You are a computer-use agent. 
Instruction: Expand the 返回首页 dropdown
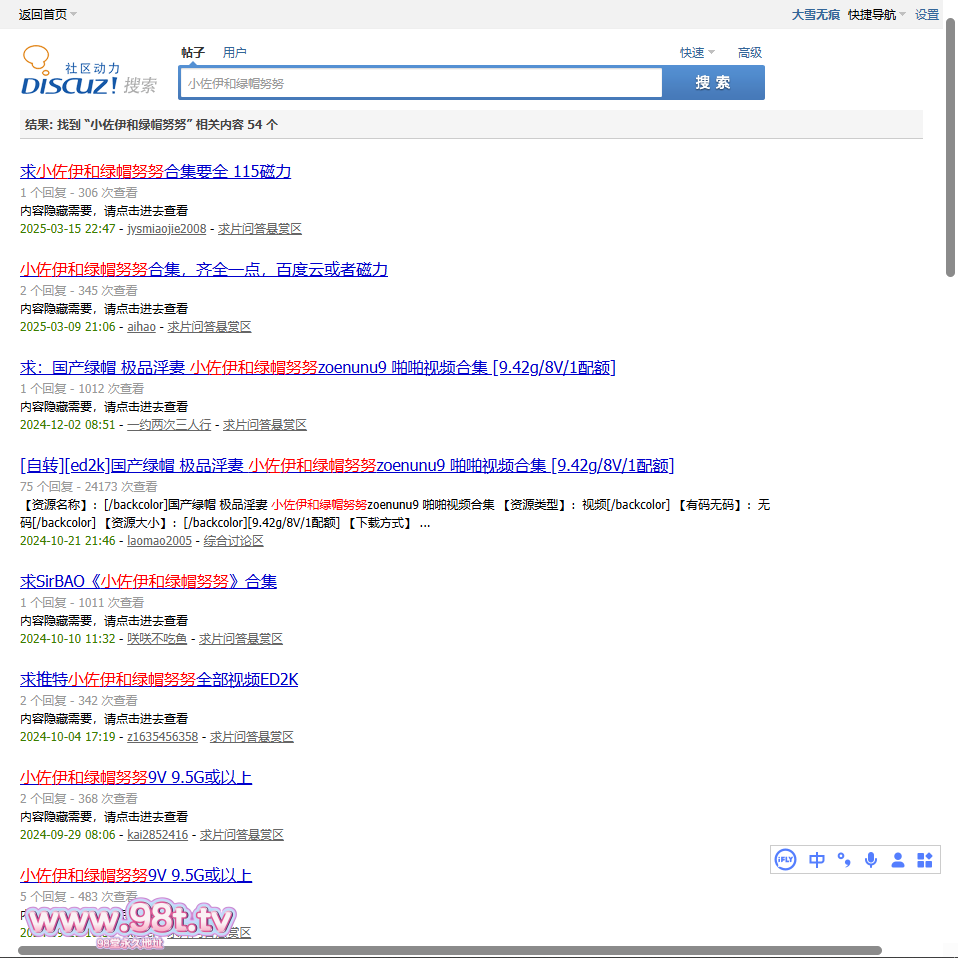point(47,14)
